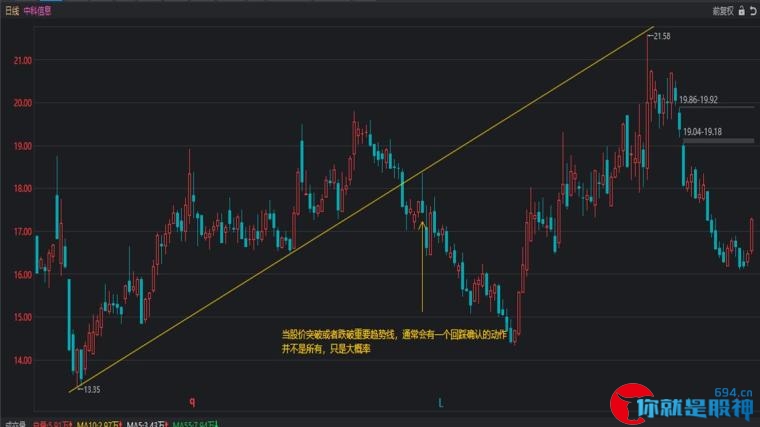
Task: Click the 中科信息 stock name
Action: click(37, 11)
